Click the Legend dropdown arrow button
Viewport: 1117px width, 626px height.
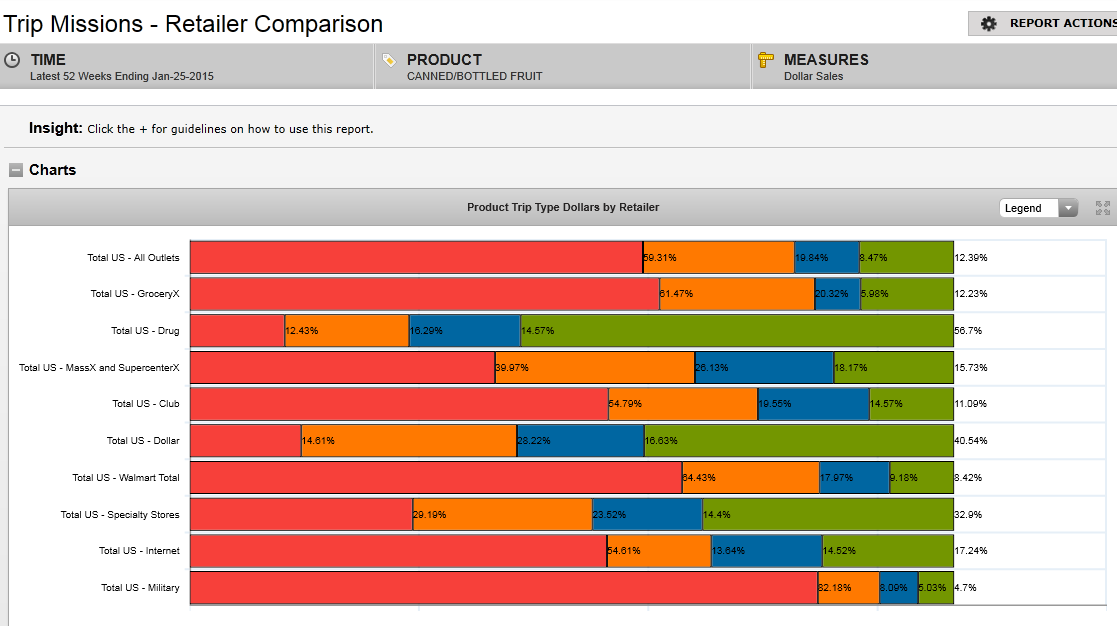pyautogui.click(x=1068, y=208)
